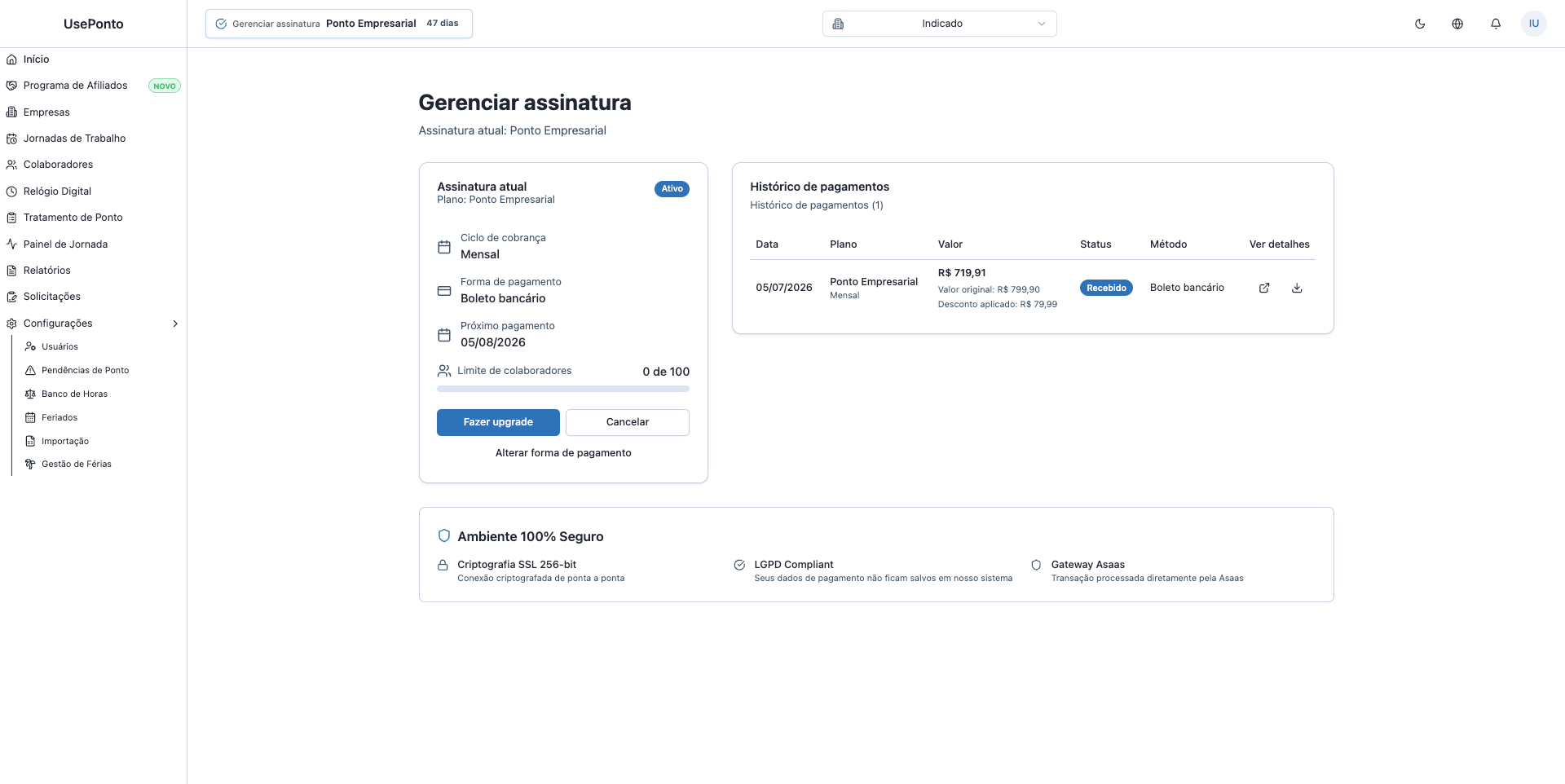Click Alterar forma de pagamento
Screen dimensions: 1565x784
[x=563, y=453]
